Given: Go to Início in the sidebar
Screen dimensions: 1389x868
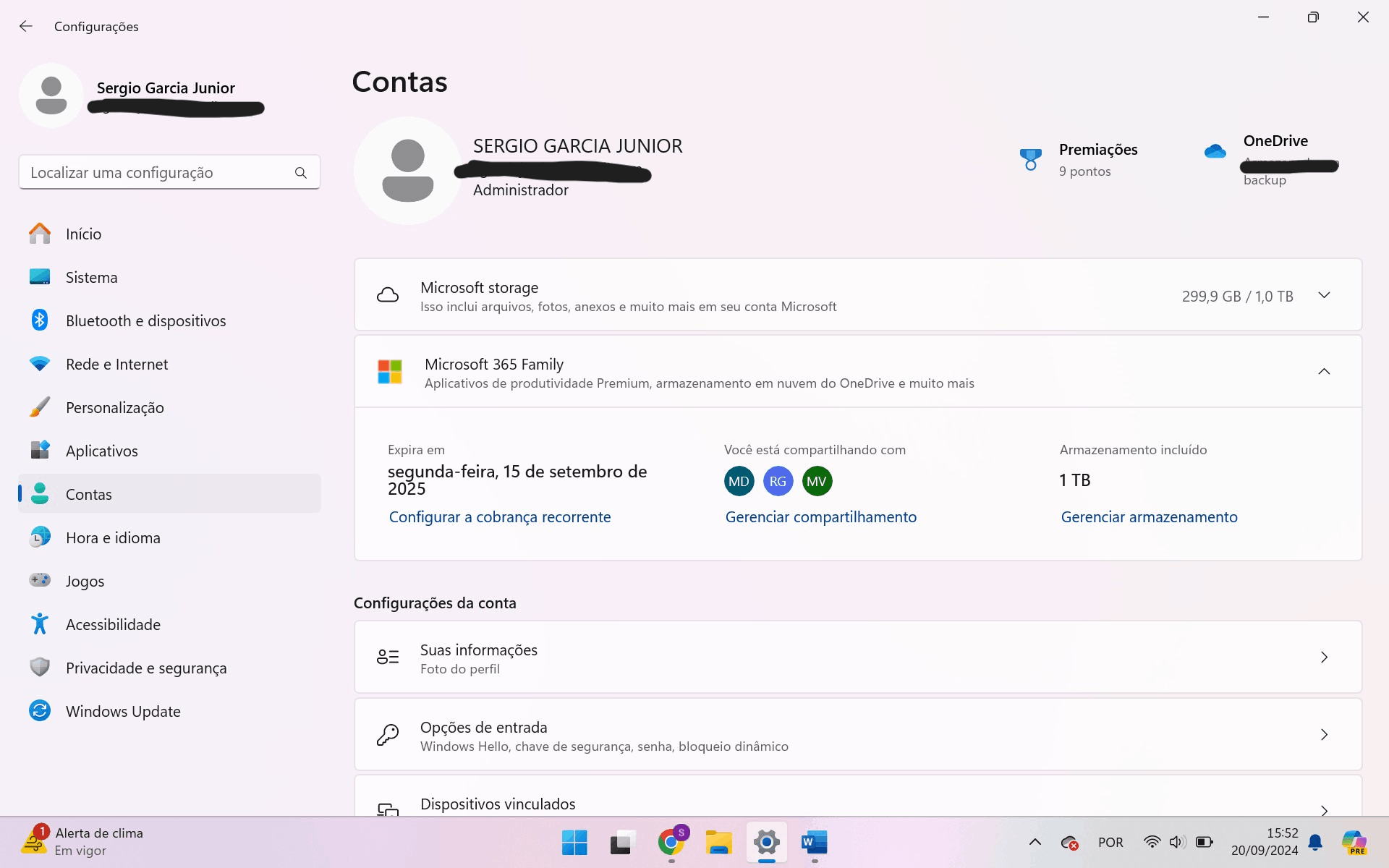Looking at the screenshot, I should [x=169, y=234].
